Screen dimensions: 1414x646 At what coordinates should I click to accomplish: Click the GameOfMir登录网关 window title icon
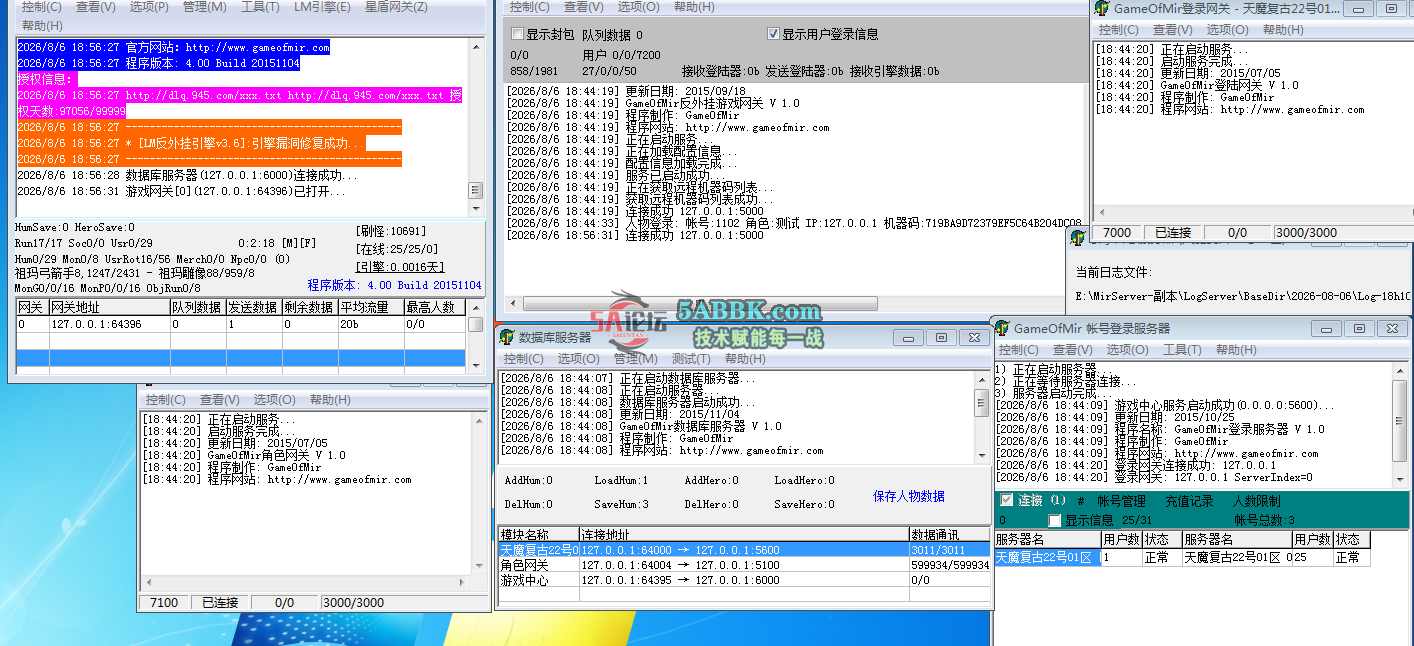[1102, 8]
